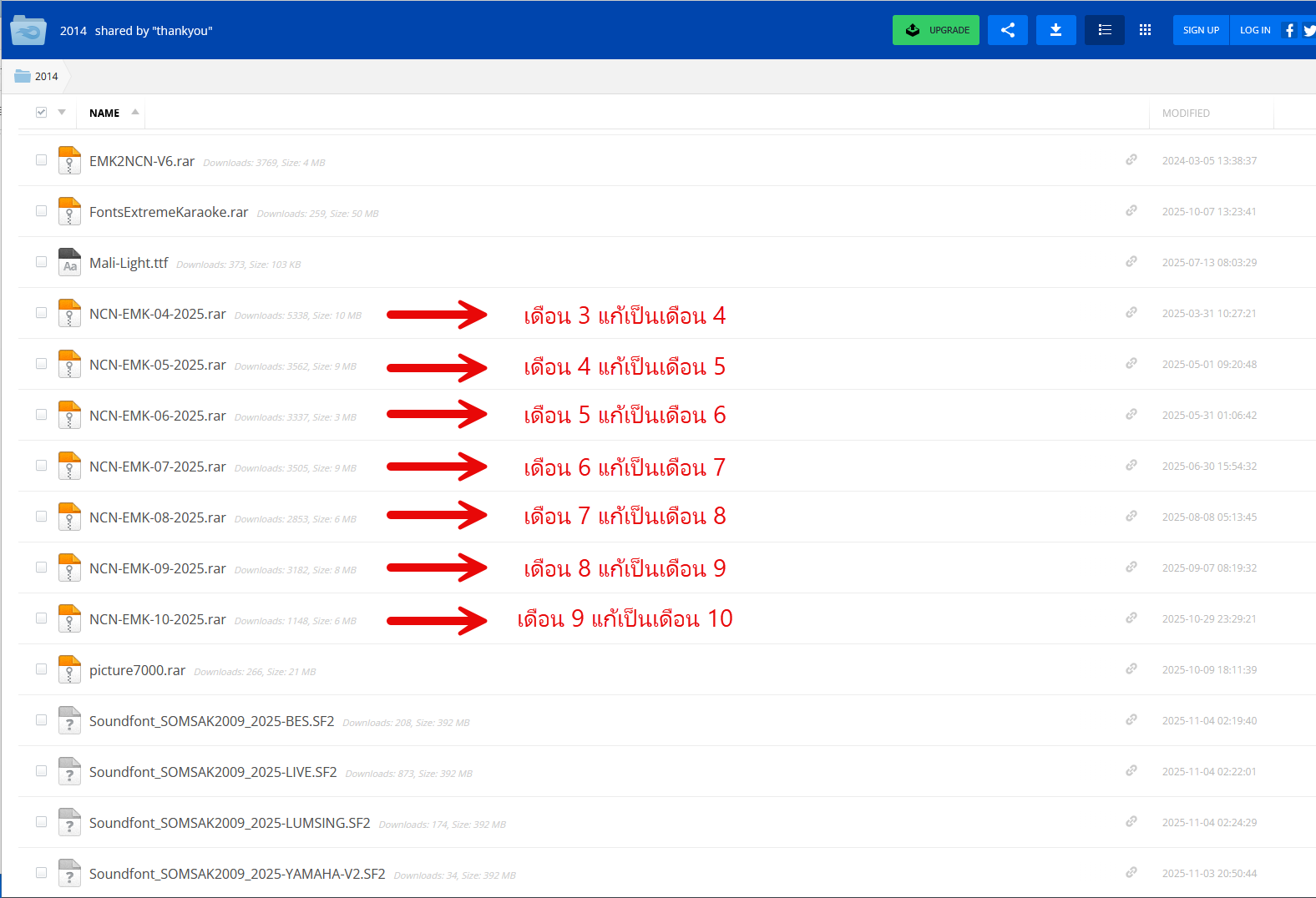Click link icon for Mali-Light.ttf row
Screen dimensions: 1316x898
pyautogui.click(x=1131, y=261)
